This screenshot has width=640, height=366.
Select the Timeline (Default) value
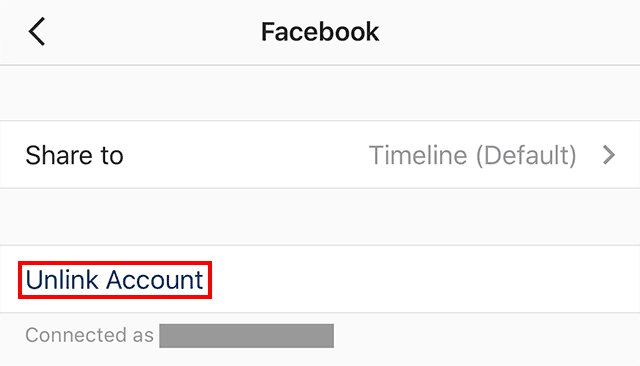[473, 155]
